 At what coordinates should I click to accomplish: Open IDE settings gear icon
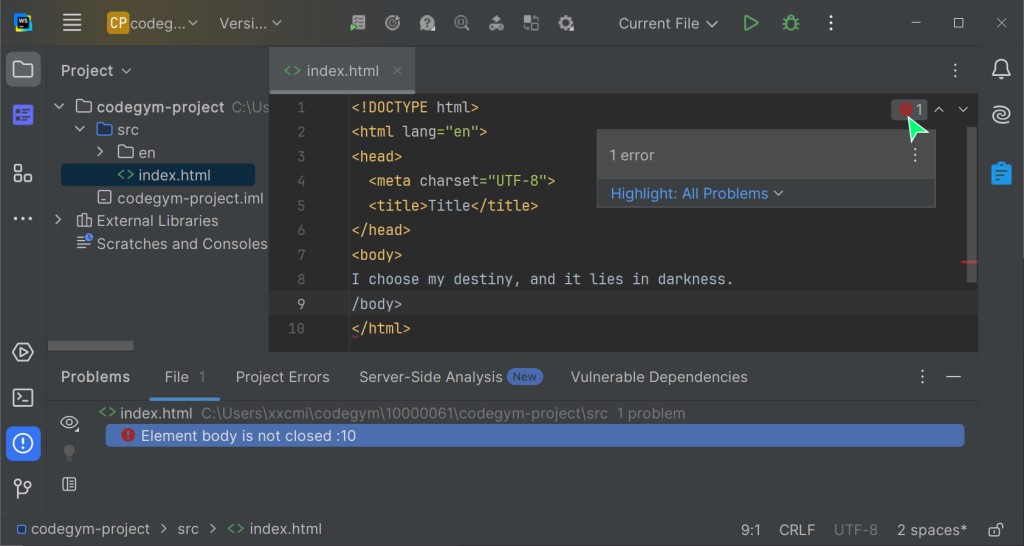(566, 23)
